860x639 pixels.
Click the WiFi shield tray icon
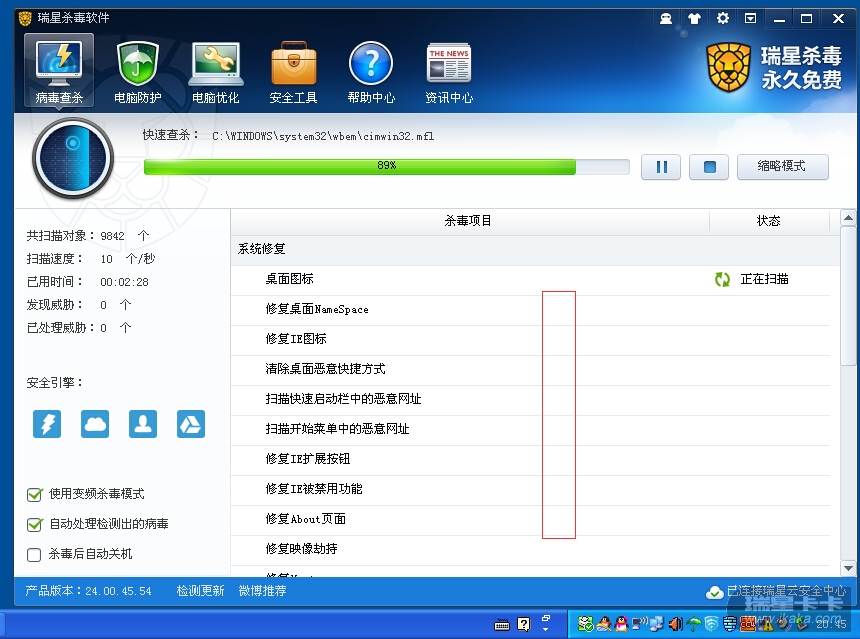pos(711,624)
